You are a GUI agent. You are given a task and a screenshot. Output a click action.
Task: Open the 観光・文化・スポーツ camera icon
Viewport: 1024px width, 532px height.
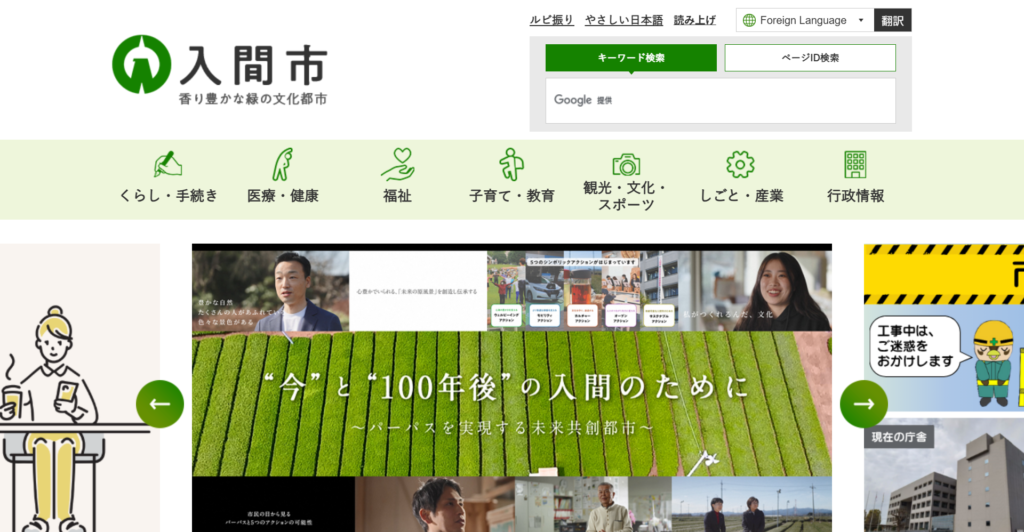(x=626, y=164)
